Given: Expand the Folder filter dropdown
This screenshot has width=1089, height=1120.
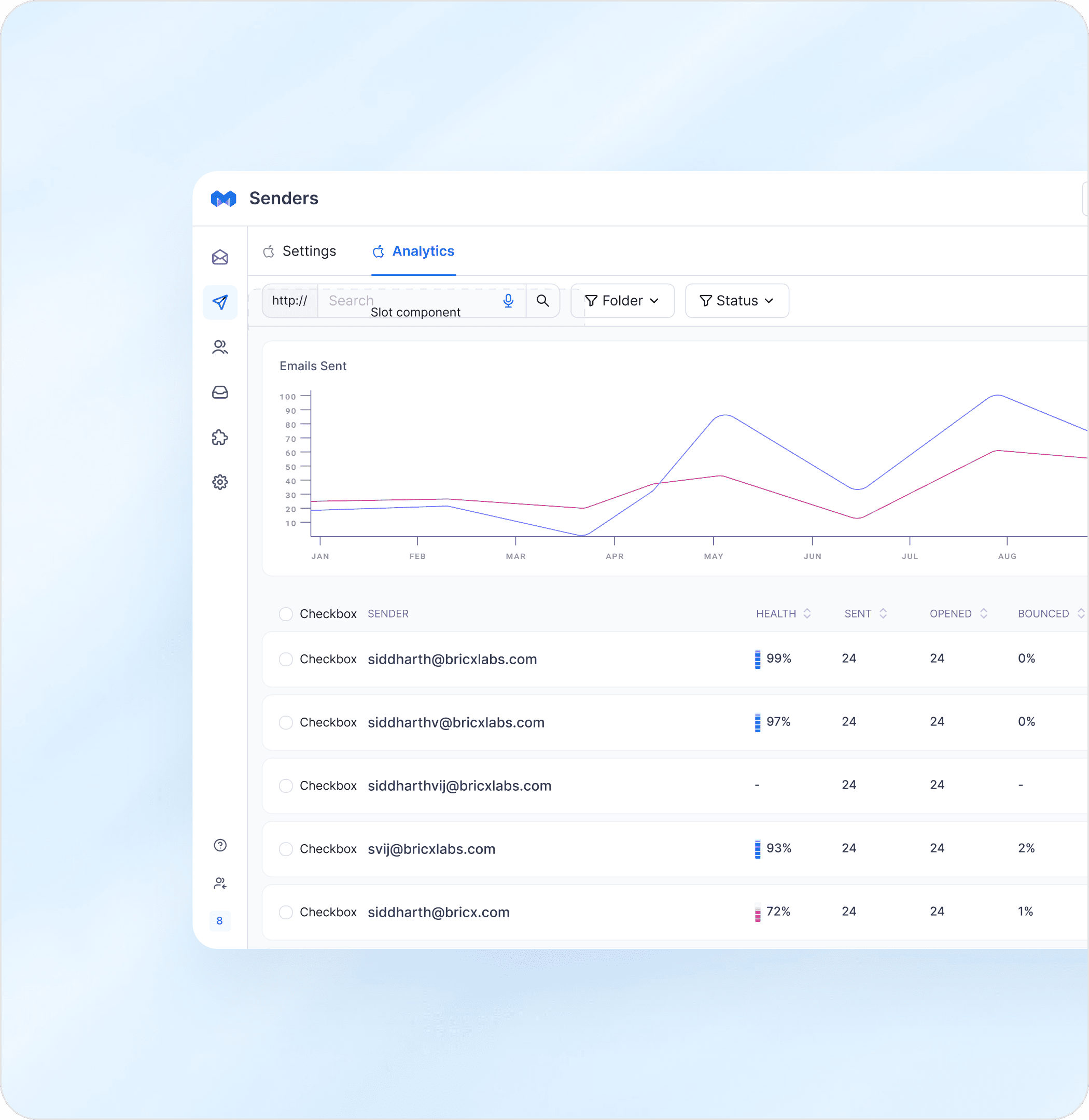Looking at the screenshot, I should 622,301.
